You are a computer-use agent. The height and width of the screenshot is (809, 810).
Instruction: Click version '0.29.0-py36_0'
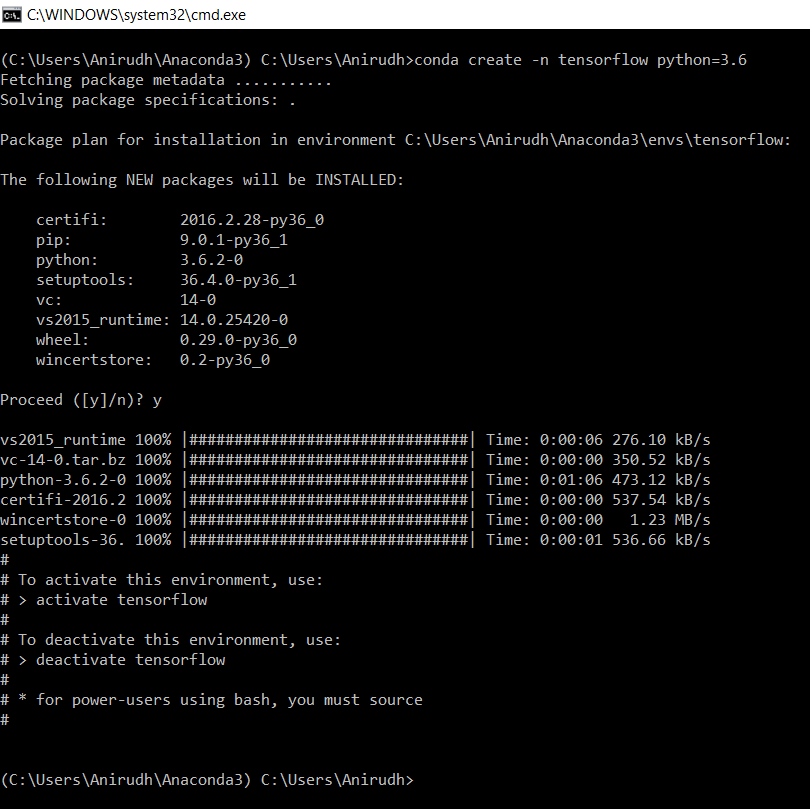point(238,340)
